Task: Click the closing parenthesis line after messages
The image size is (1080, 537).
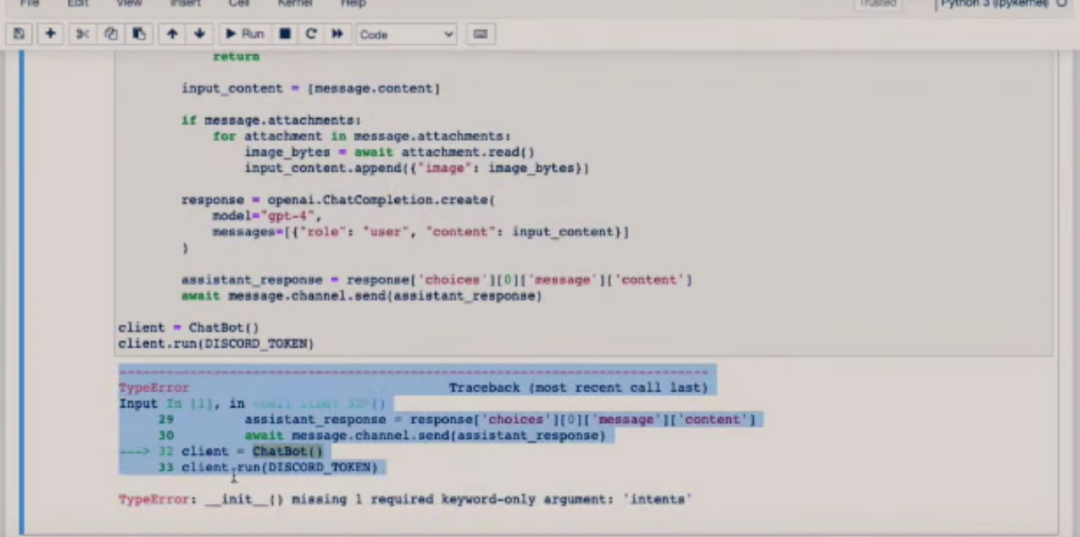Action: (185, 248)
